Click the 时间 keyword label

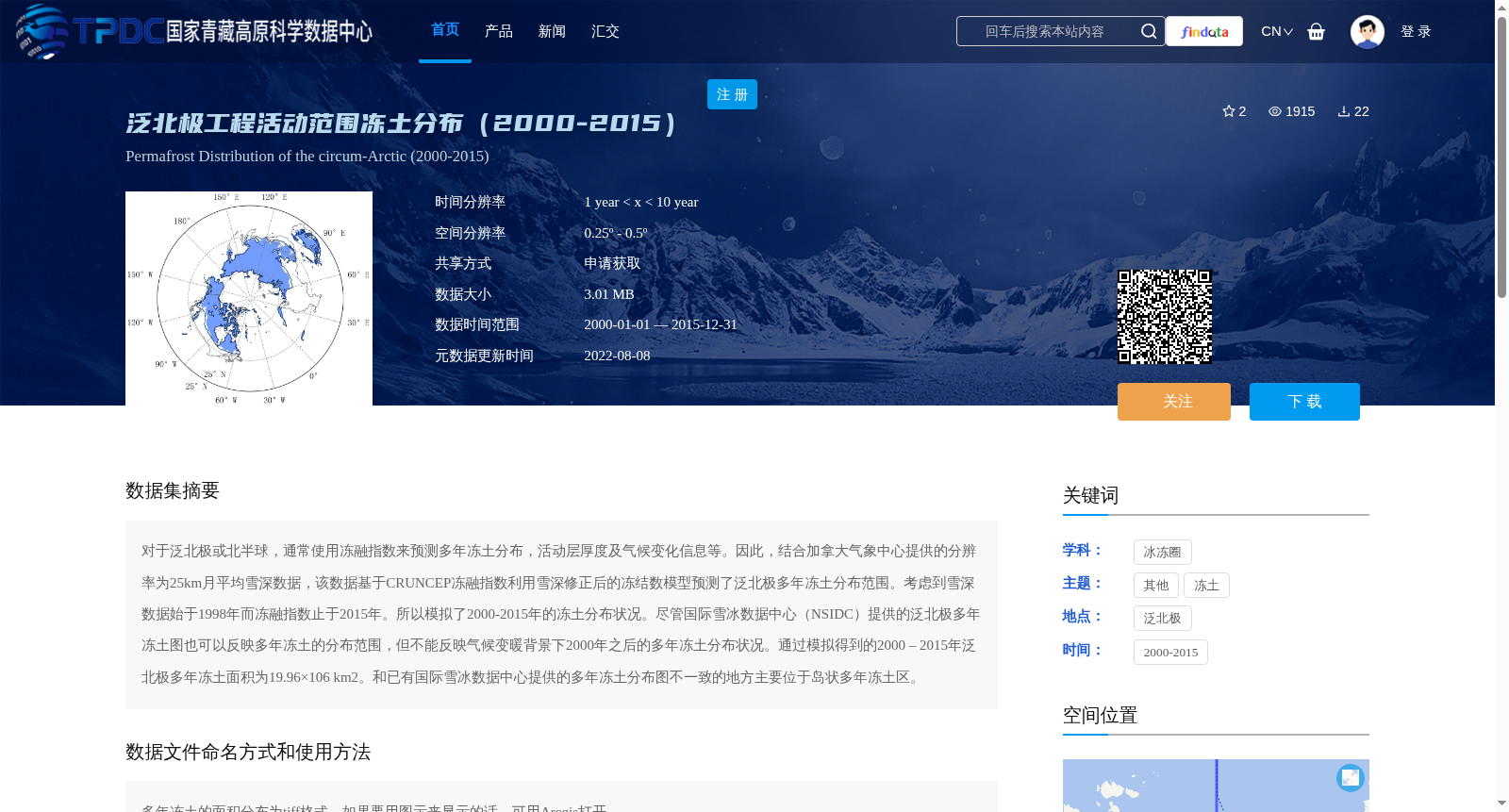click(1082, 650)
